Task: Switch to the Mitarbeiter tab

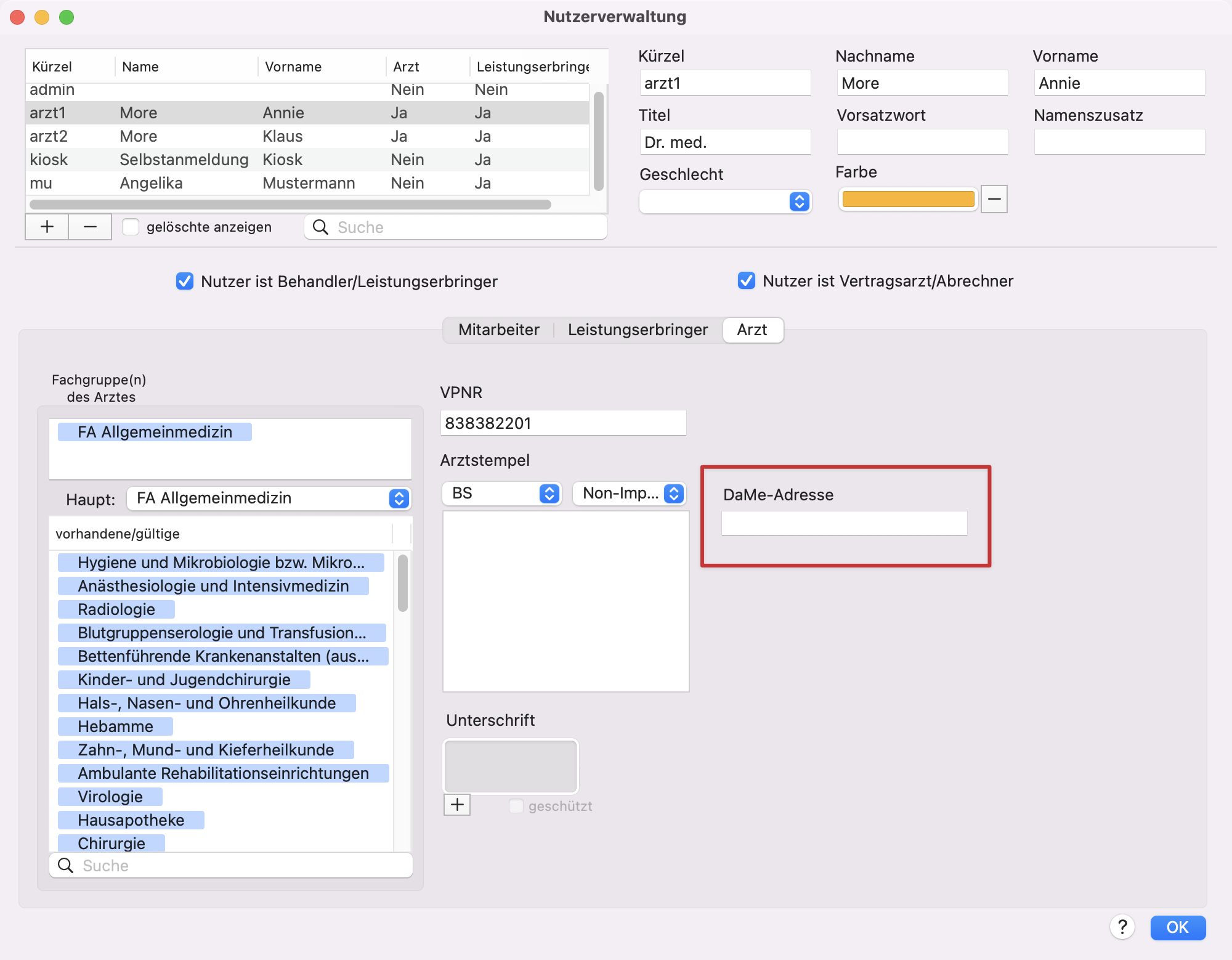Action: click(499, 330)
